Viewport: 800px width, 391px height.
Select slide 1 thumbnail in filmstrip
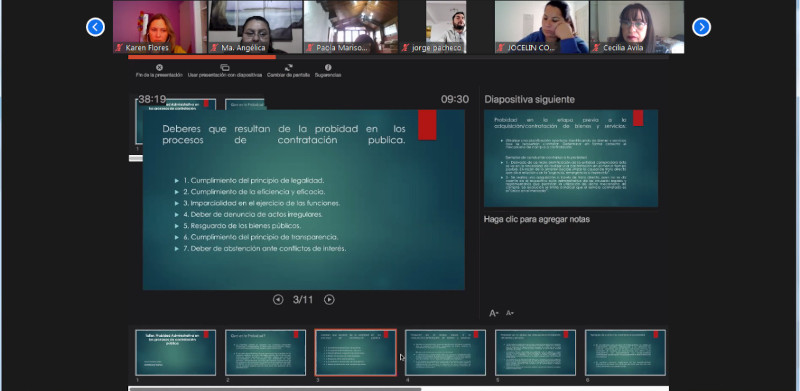(x=176, y=353)
